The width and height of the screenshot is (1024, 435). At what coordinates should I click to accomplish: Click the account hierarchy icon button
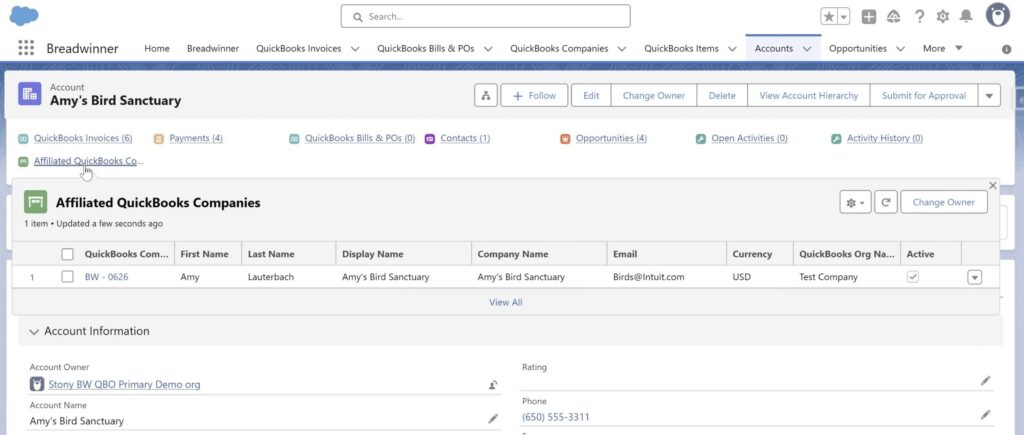tap(485, 95)
